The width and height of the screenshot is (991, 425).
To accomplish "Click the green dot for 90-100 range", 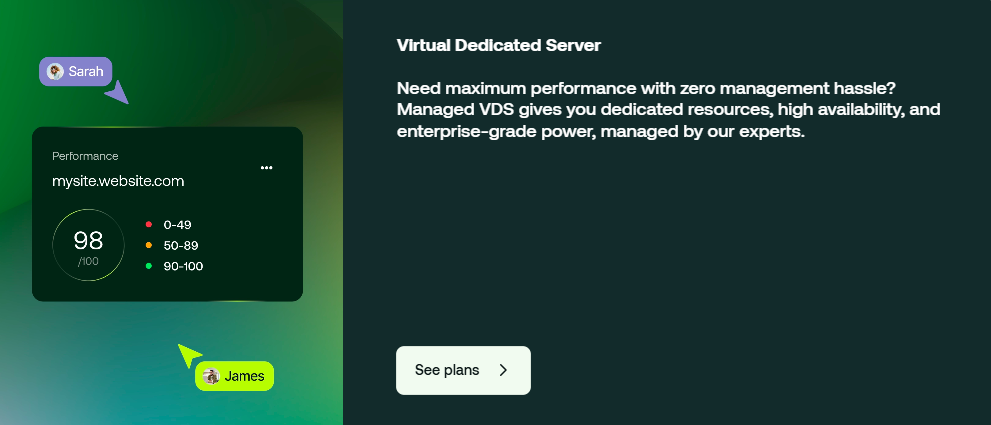I will tap(148, 266).
